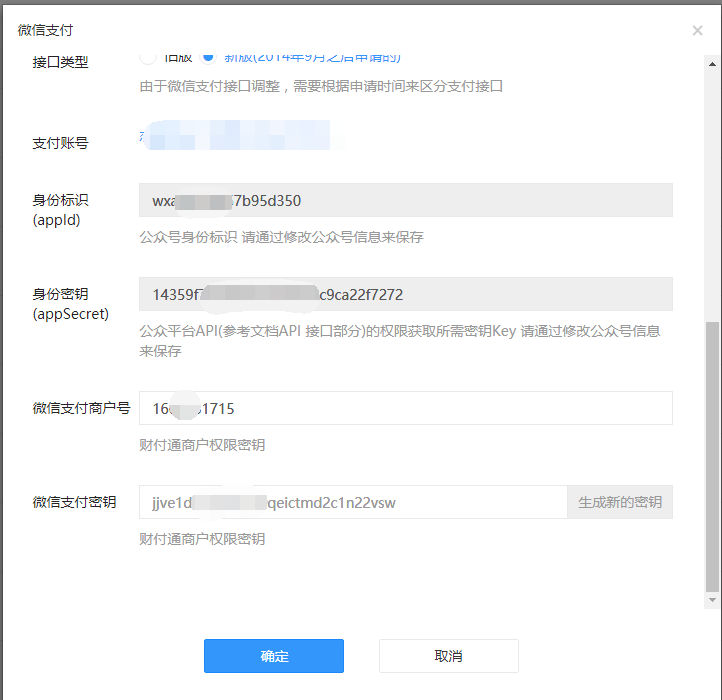Click the 财付通商户权限密钥 hint under 商户号

(202, 445)
